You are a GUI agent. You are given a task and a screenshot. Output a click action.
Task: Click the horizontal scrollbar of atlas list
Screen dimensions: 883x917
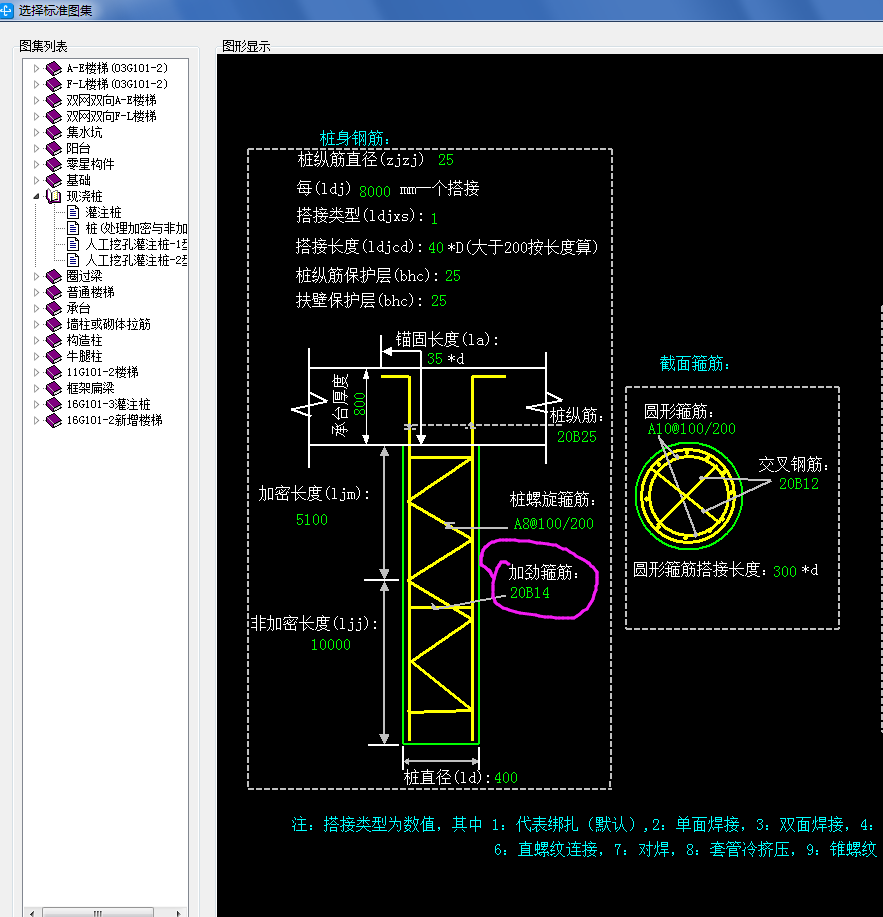(x=98, y=912)
